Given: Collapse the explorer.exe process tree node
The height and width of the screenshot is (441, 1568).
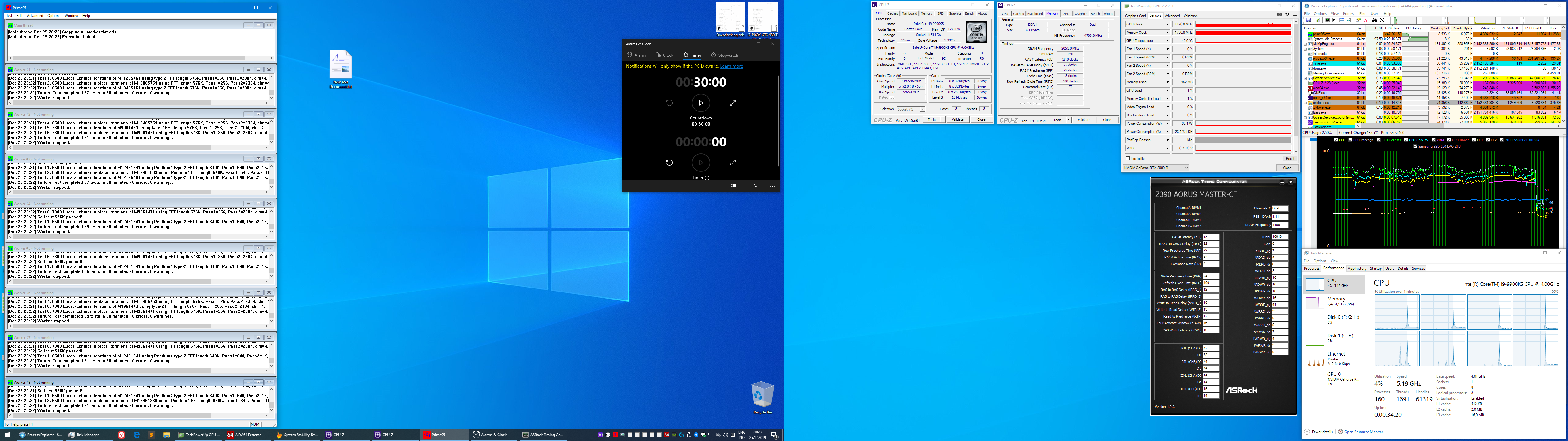Looking at the screenshot, I should (x=1306, y=103).
